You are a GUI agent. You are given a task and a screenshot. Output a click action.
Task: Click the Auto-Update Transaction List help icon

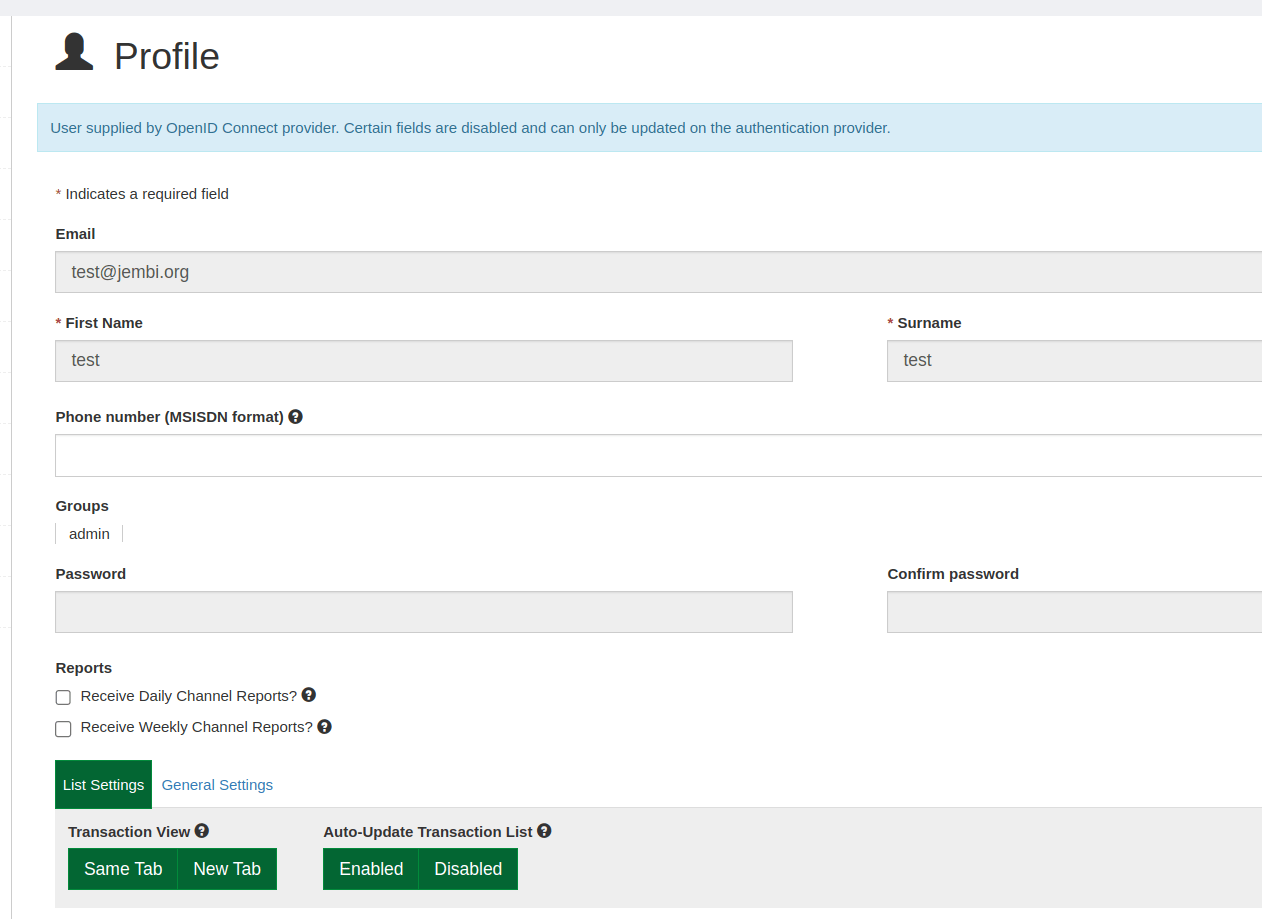(544, 830)
